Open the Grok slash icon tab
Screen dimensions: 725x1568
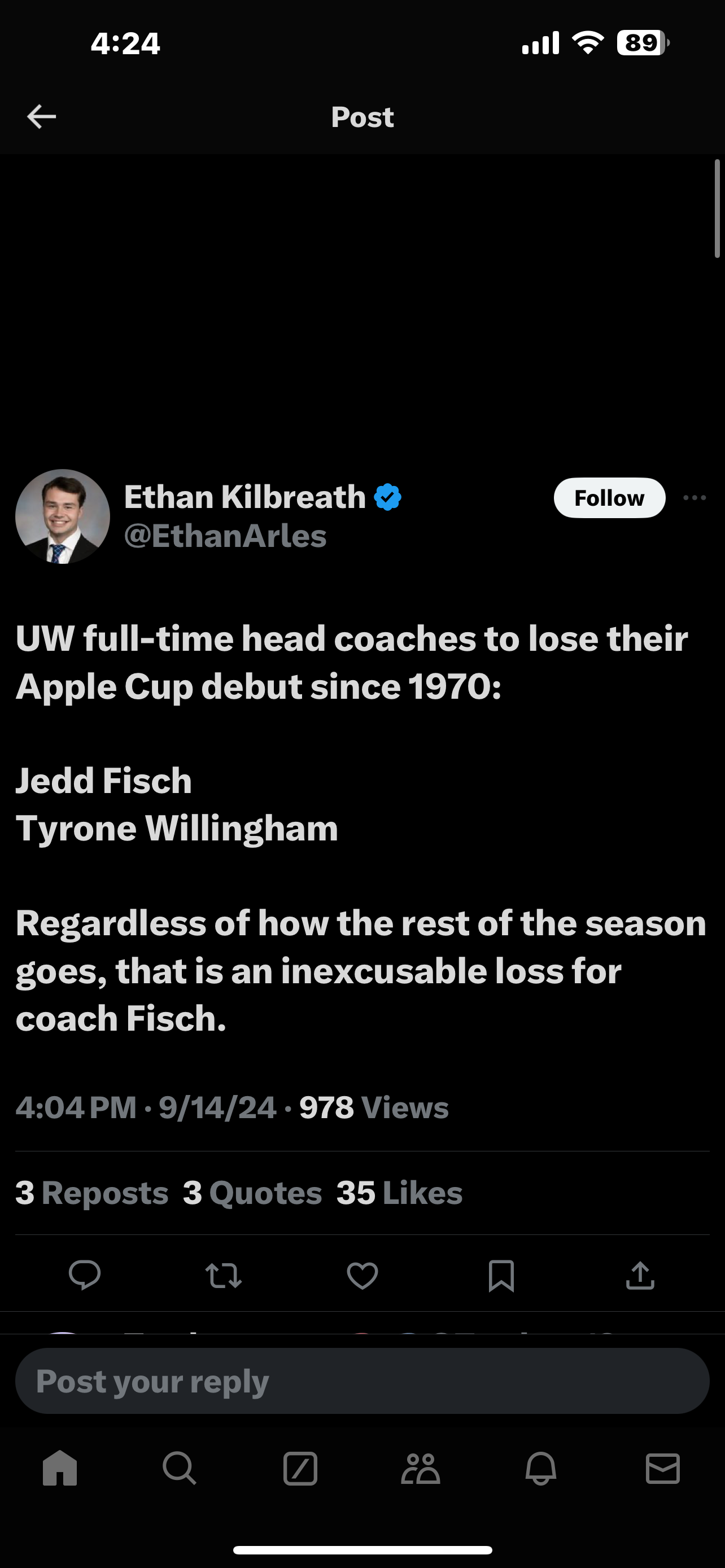[x=300, y=1468]
